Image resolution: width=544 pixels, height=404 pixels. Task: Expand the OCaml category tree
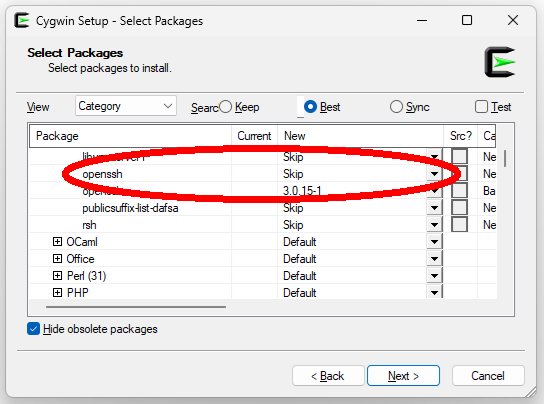57,242
